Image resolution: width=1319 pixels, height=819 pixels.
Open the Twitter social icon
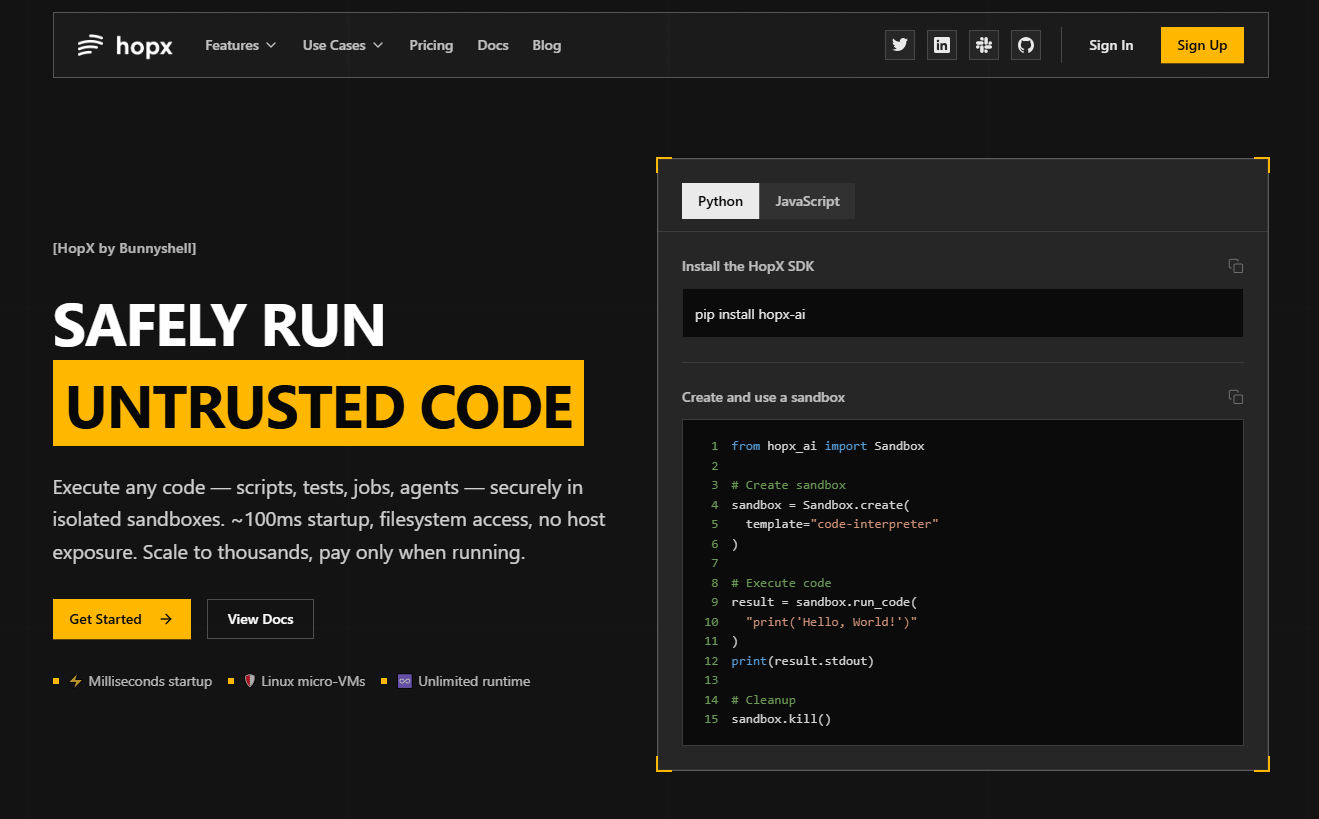pyautogui.click(x=899, y=45)
